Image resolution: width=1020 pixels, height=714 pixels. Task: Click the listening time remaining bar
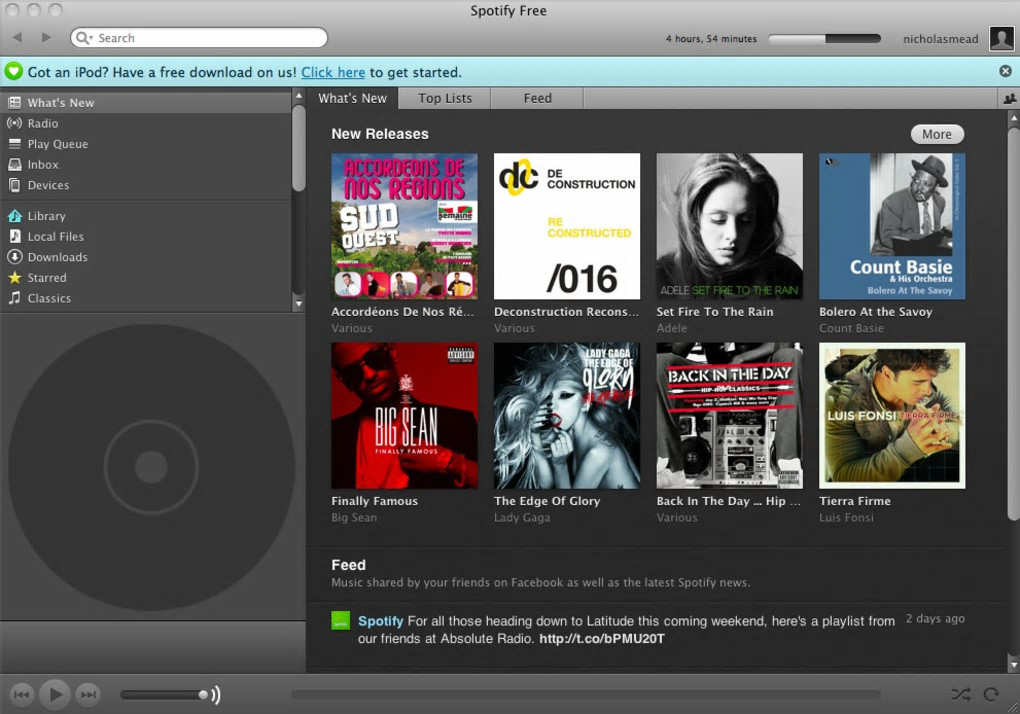click(x=824, y=39)
